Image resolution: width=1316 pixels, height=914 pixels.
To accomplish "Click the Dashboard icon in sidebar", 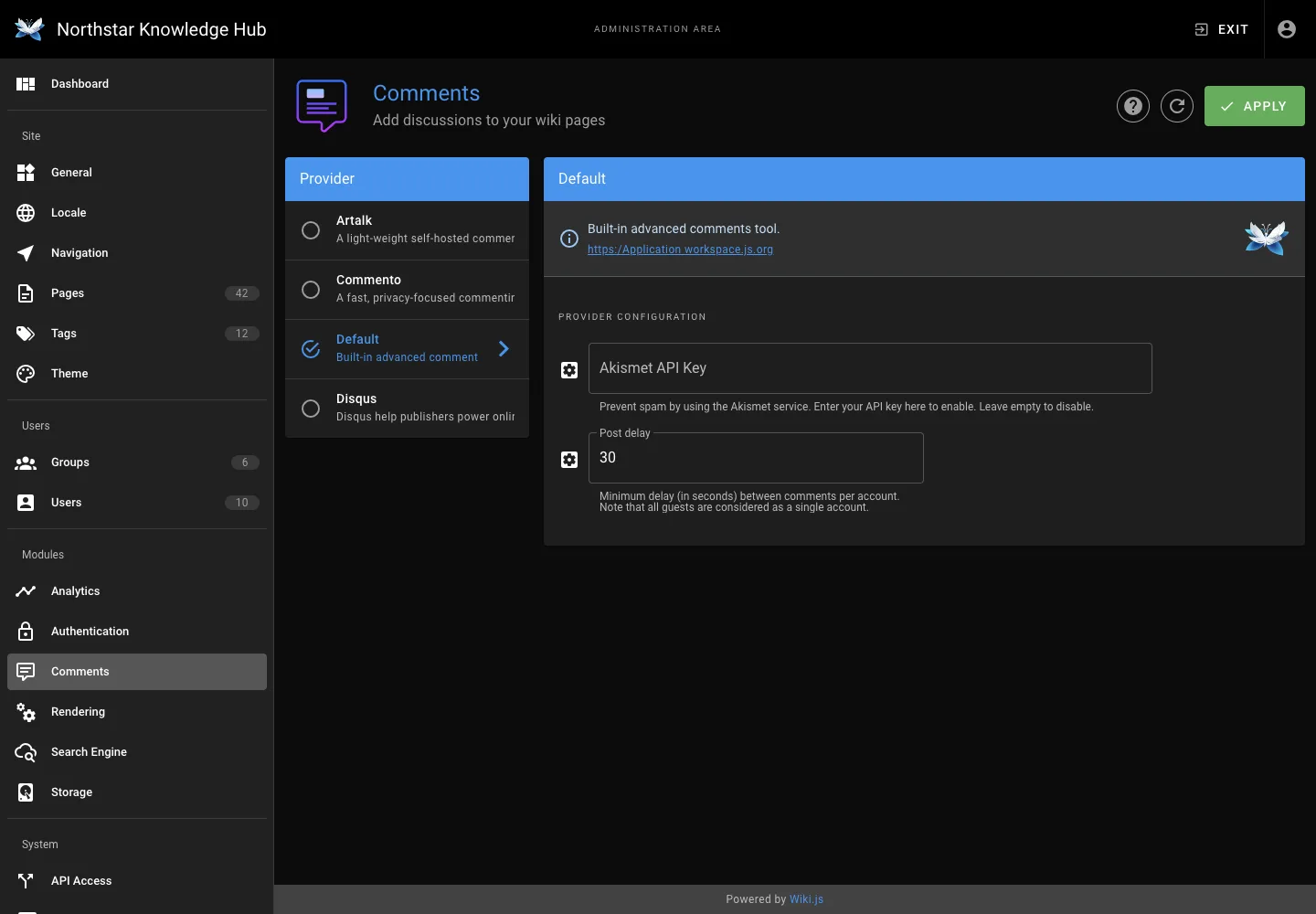I will click(26, 84).
